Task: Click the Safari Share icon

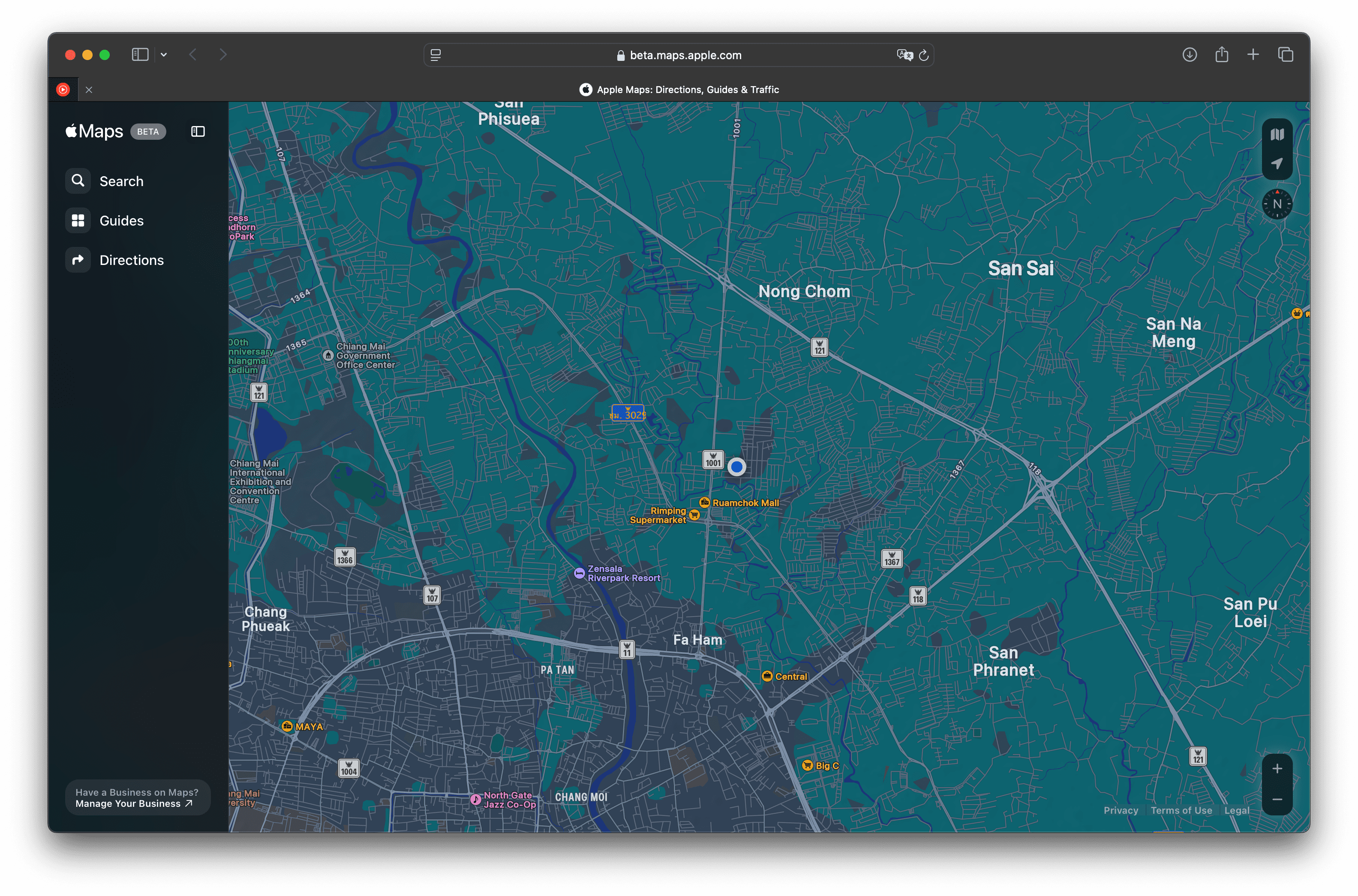Action: 1221,55
